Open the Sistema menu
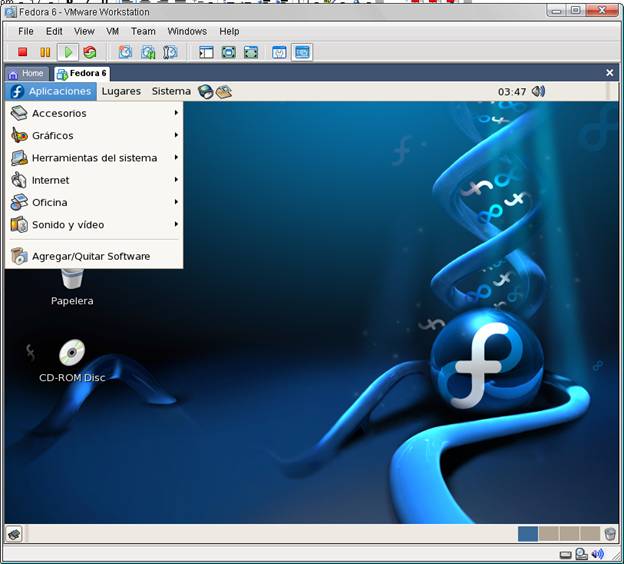Viewport: 624px width, 564px height. click(171, 92)
